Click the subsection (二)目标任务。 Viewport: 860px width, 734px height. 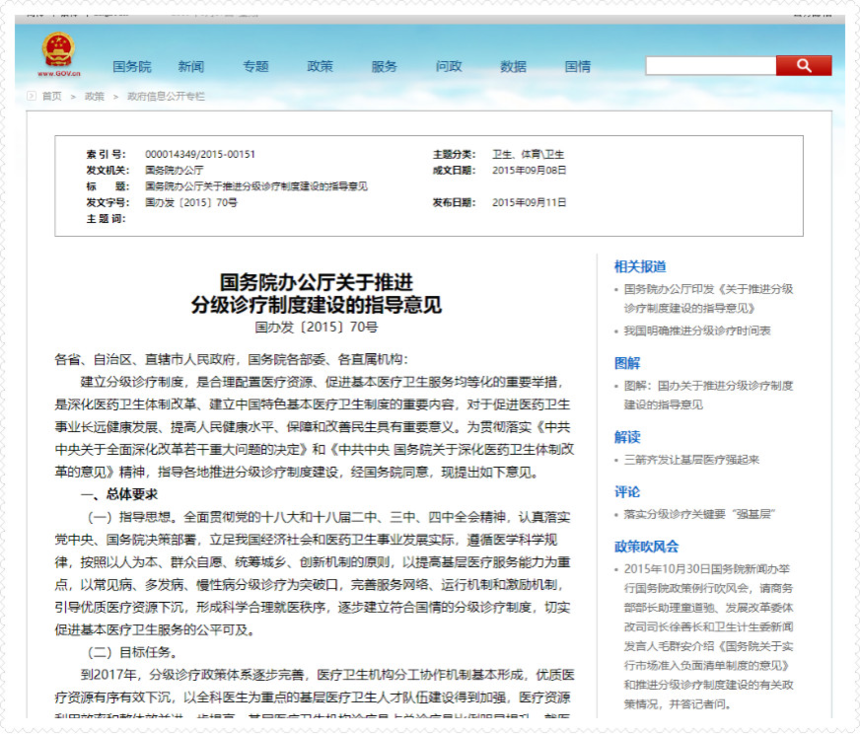132,652
